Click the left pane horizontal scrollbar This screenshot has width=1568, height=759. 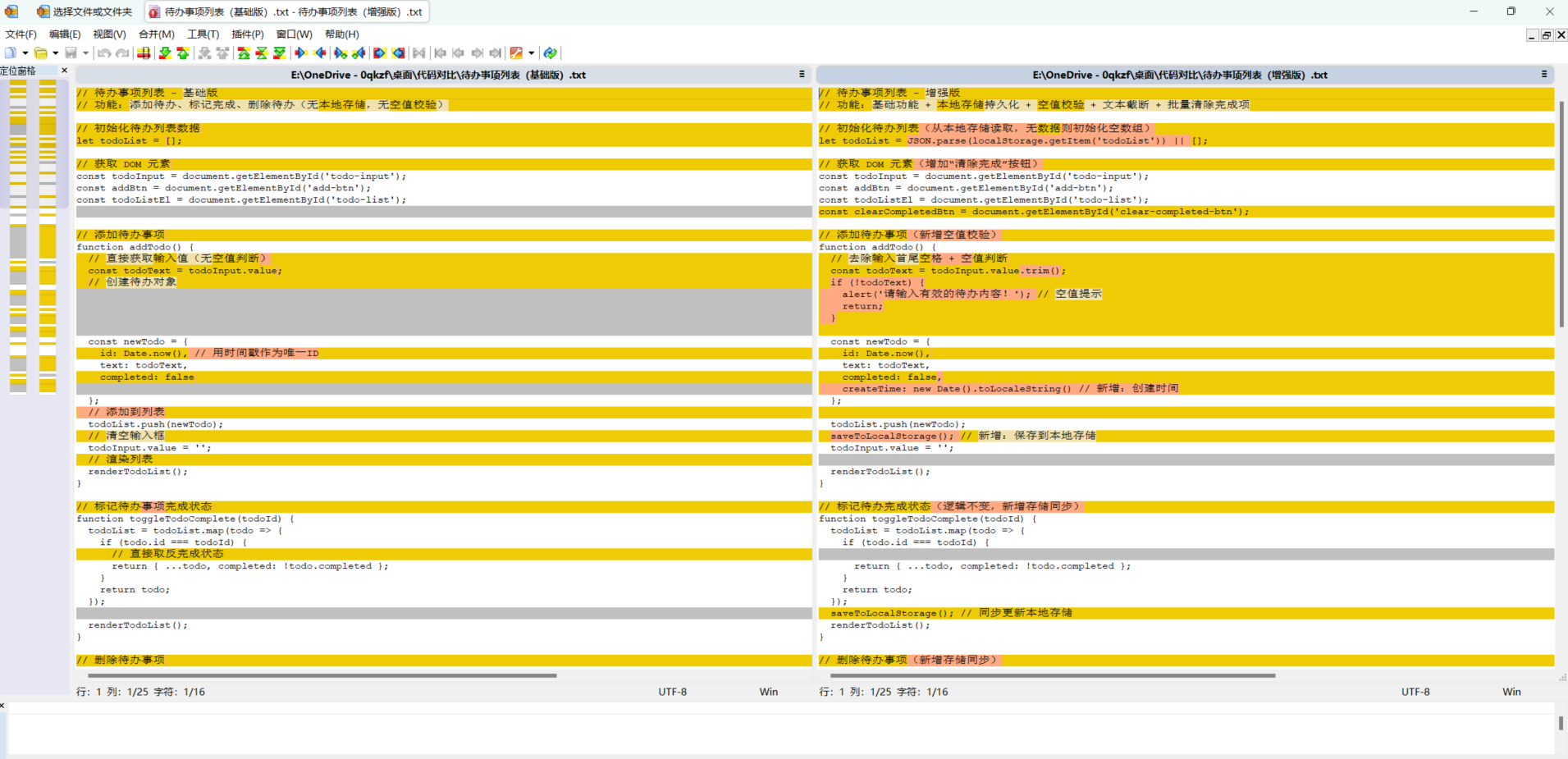pos(322,675)
